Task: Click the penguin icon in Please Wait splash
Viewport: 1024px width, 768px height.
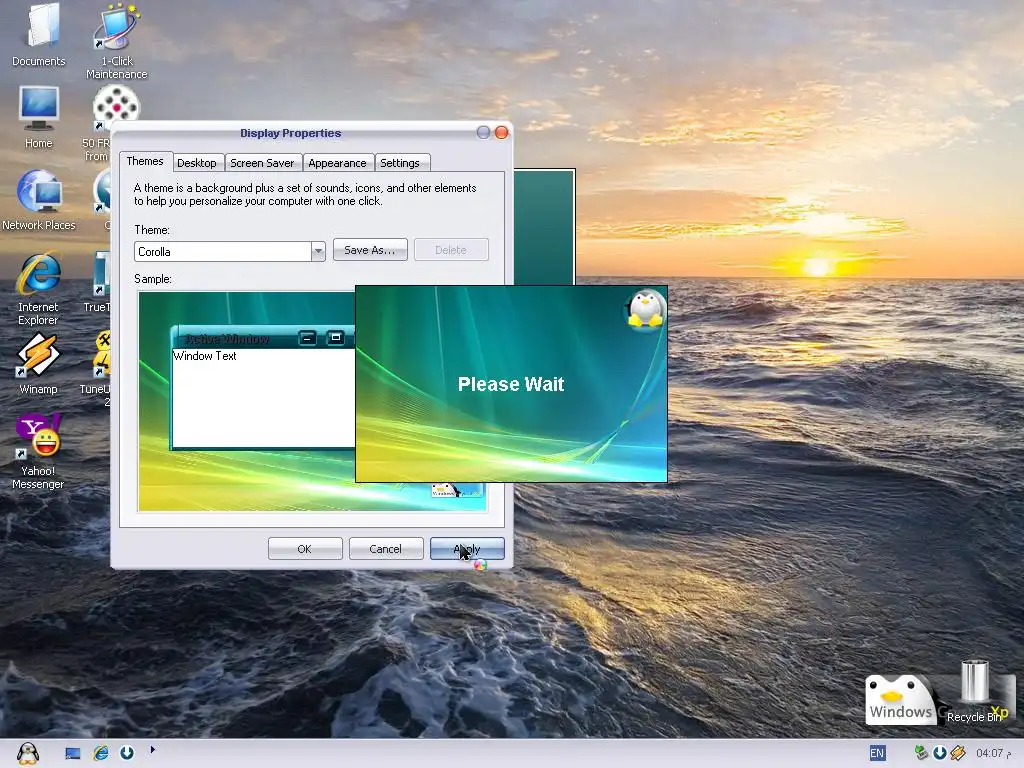Action: (x=646, y=310)
